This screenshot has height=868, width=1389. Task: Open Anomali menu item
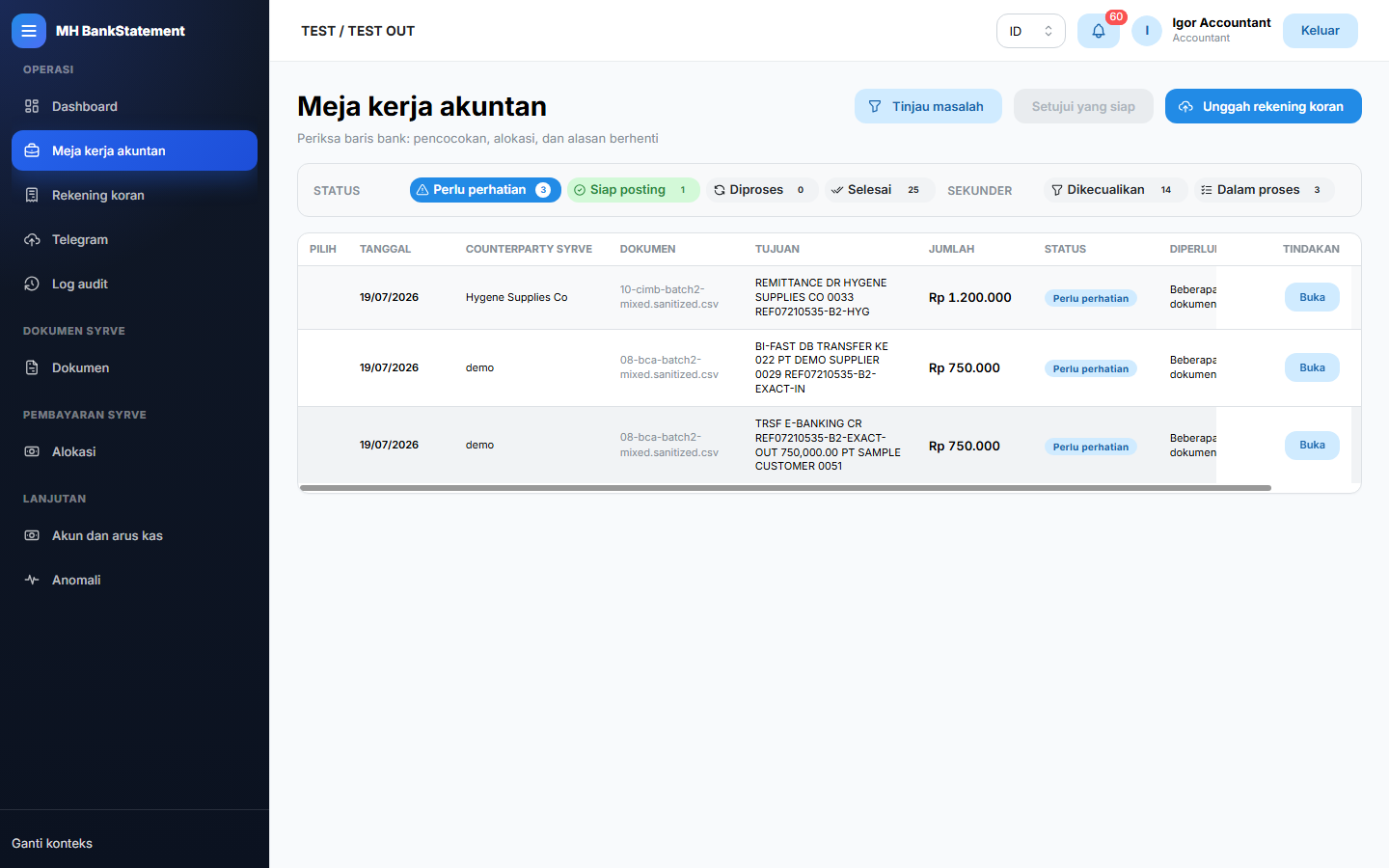134,580
